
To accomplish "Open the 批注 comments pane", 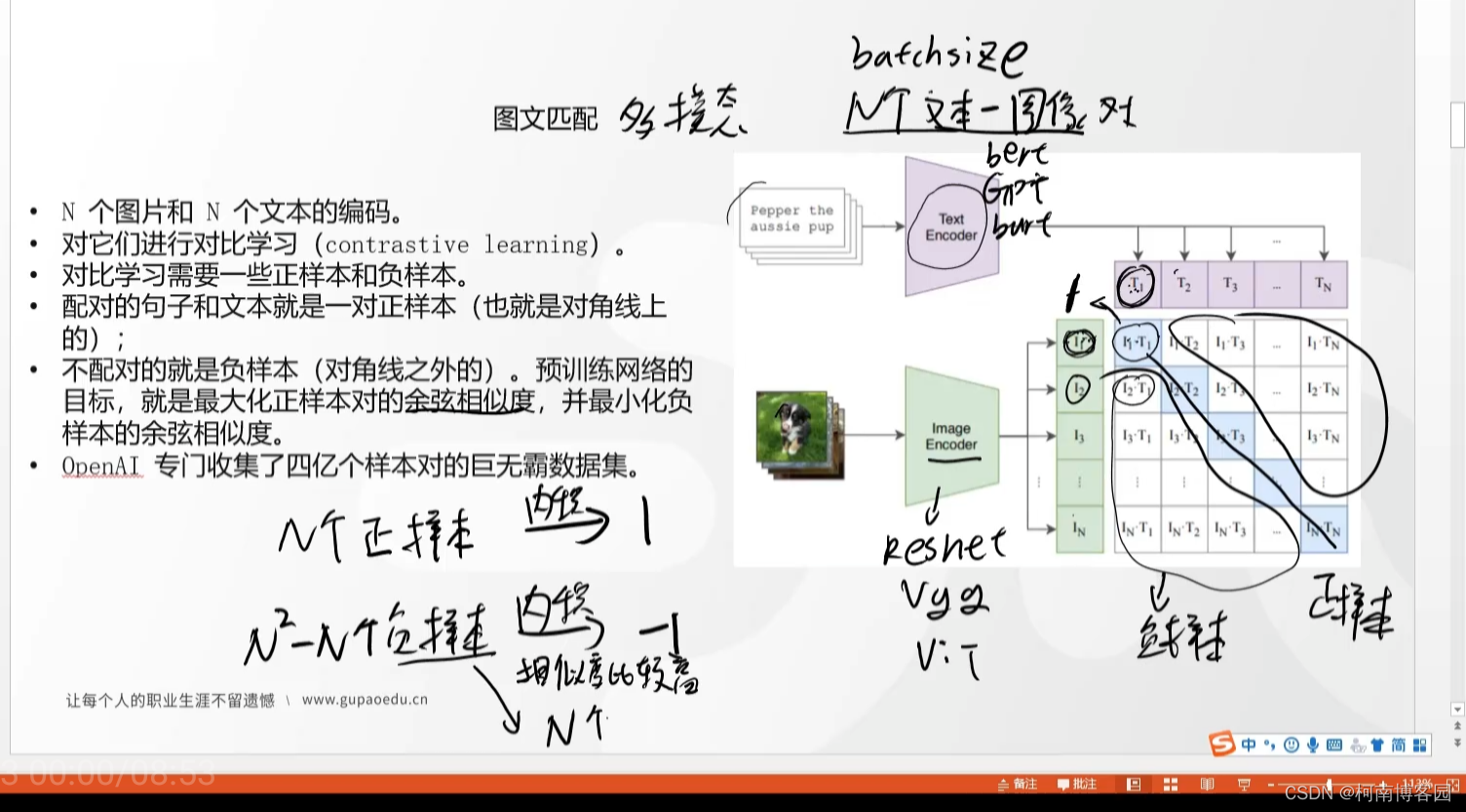I will click(1077, 784).
